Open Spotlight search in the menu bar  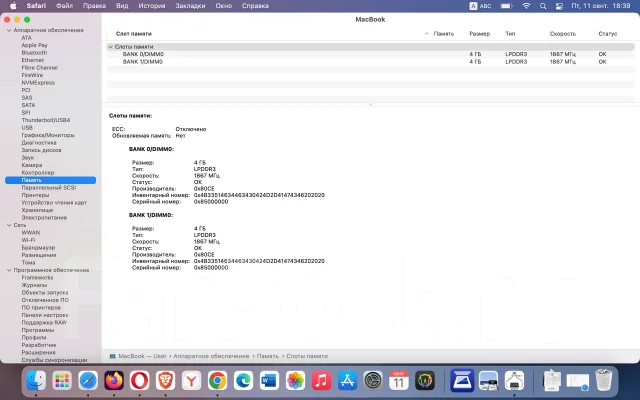543,6
